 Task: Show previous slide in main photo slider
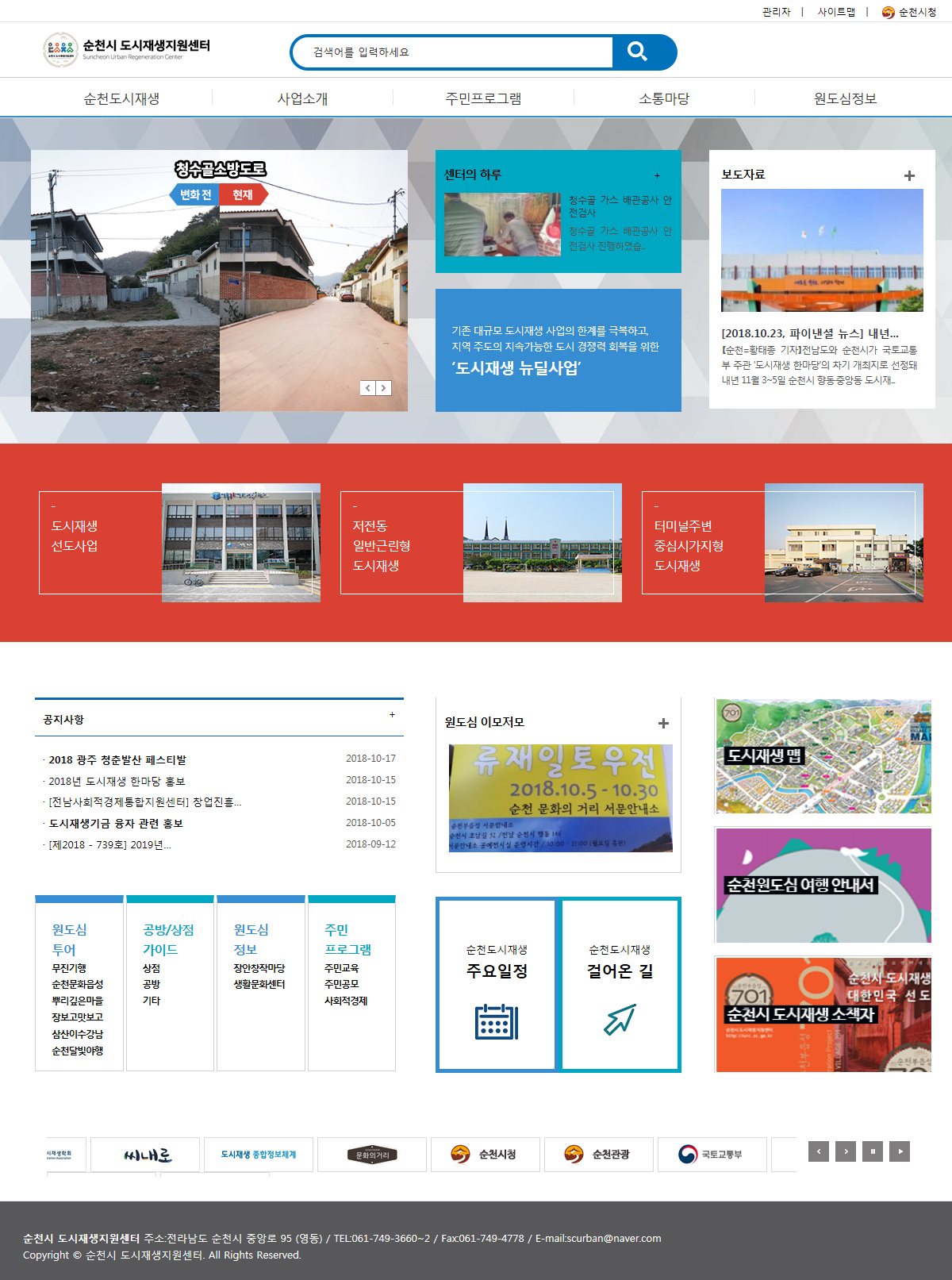[x=368, y=388]
